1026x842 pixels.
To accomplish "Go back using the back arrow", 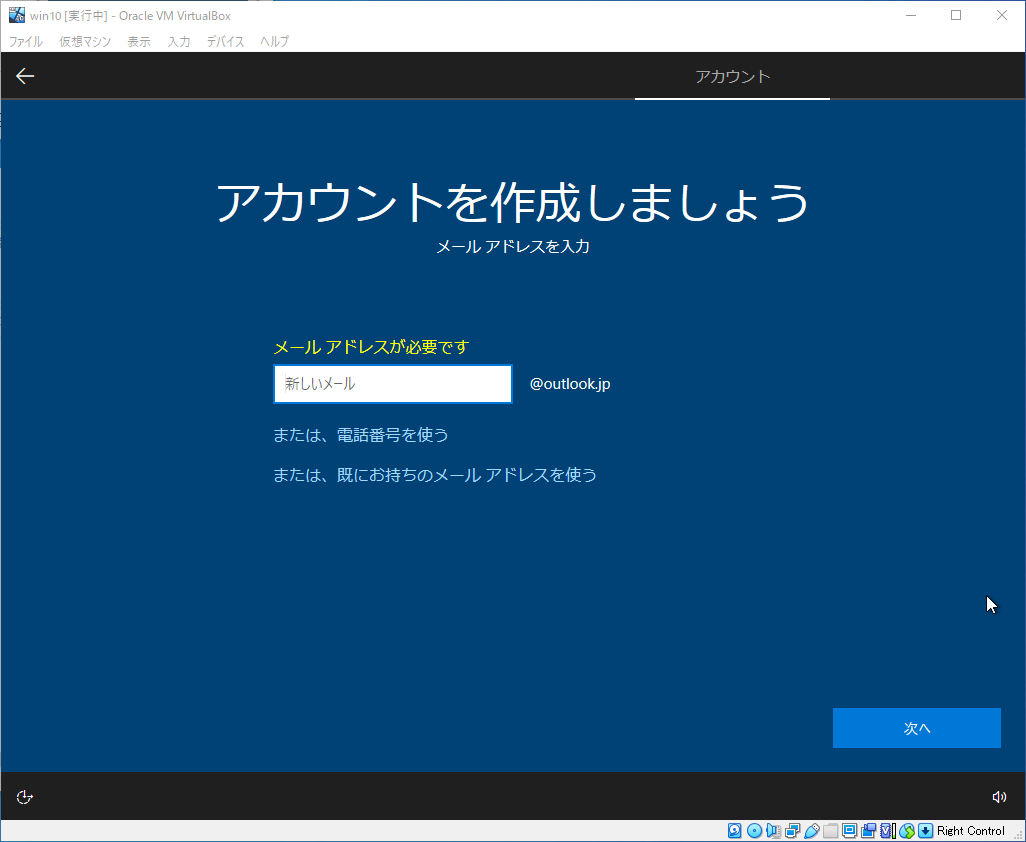I will click(25, 76).
